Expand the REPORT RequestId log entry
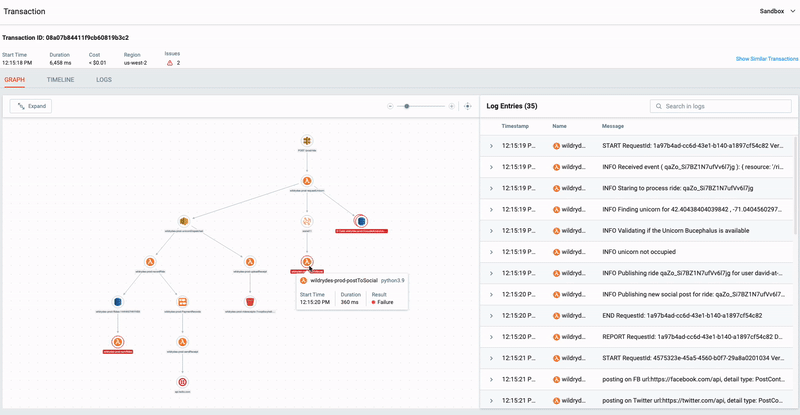 [491, 337]
